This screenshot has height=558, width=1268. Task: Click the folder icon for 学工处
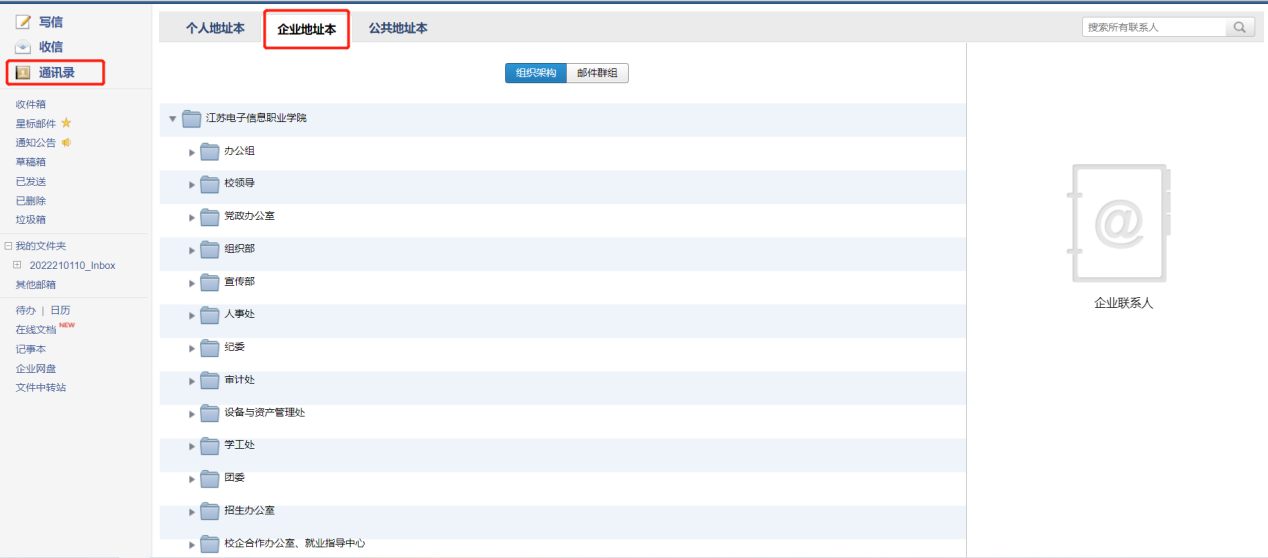coord(210,446)
